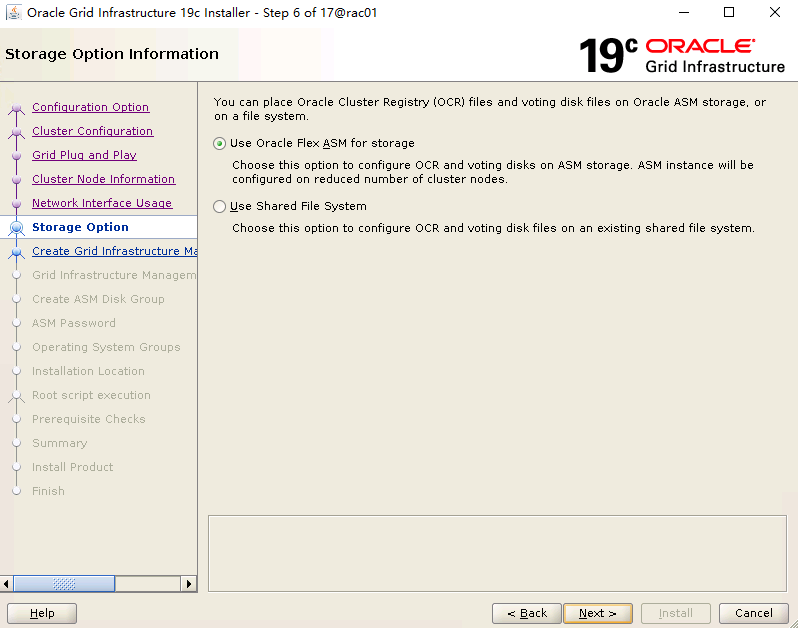Image resolution: width=798 pixels, height=628 pixels.
Task: Click the Storage Option Information heading
Action: 112,54
